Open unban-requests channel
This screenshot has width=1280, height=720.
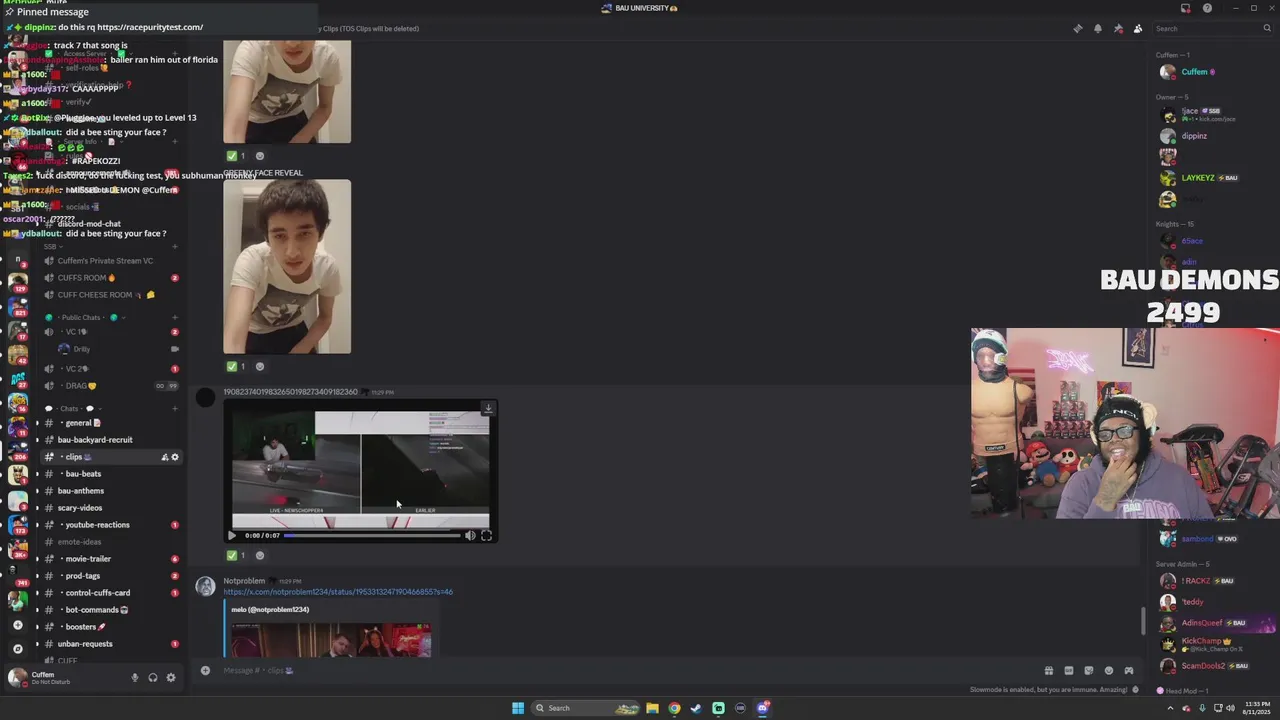point(110,644)
